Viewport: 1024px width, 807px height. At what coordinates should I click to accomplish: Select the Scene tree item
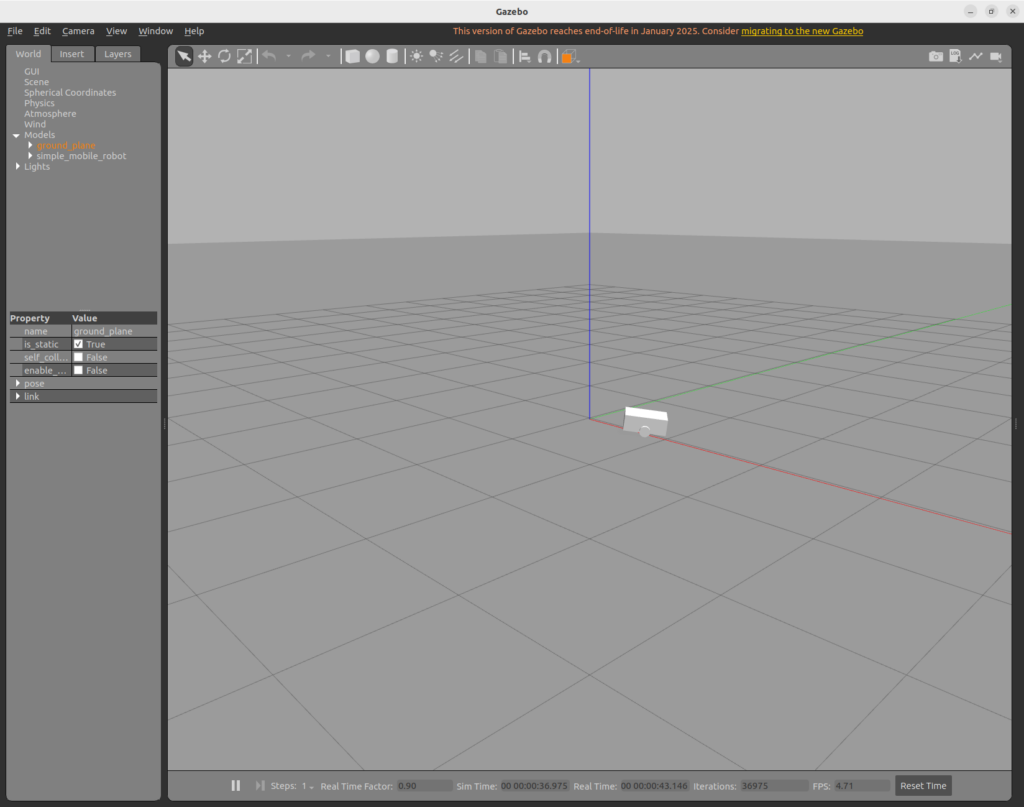tap(37, 82)
